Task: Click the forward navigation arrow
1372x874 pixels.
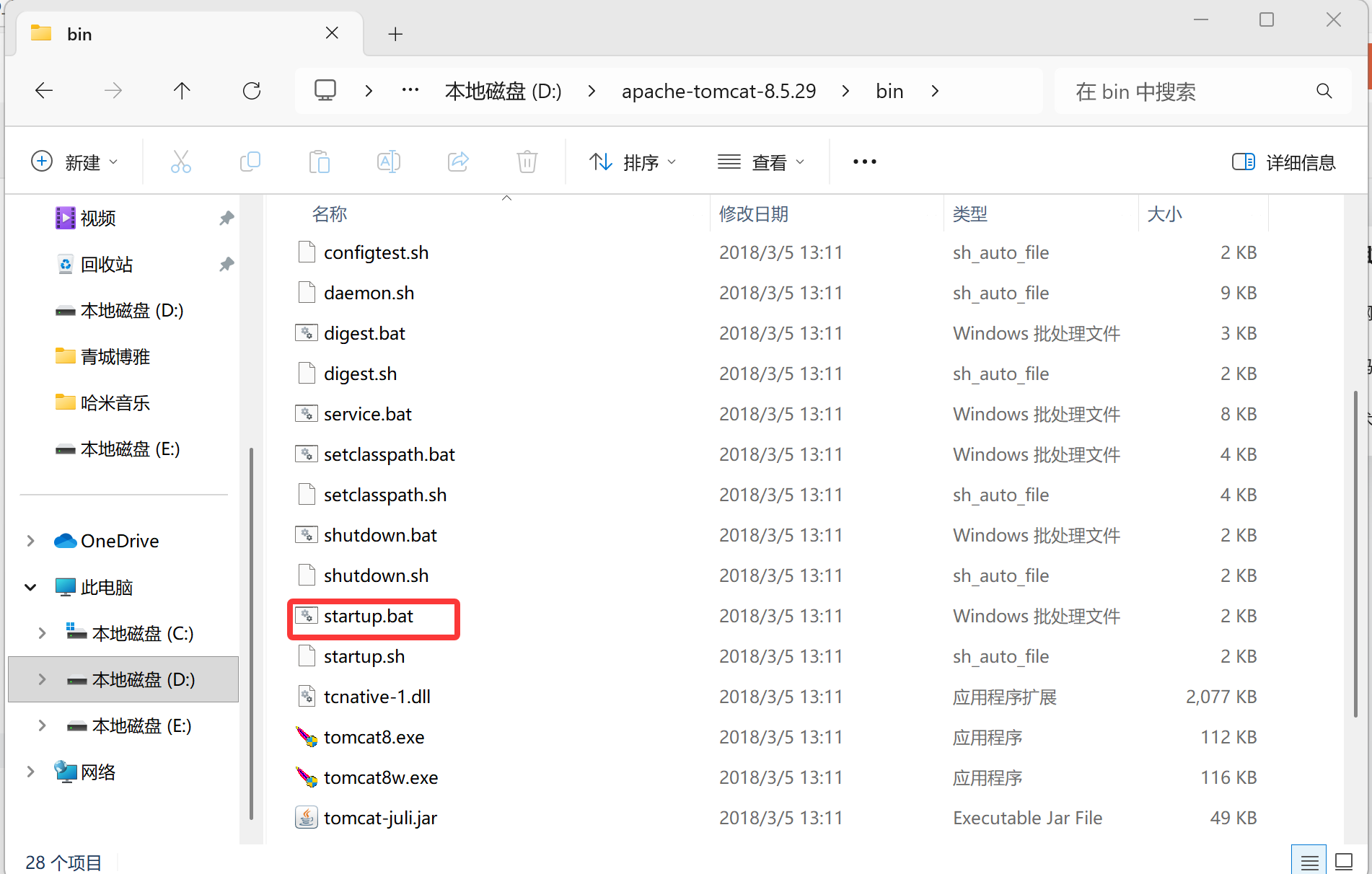Action: pyautogui.click(x=113, y=91)
